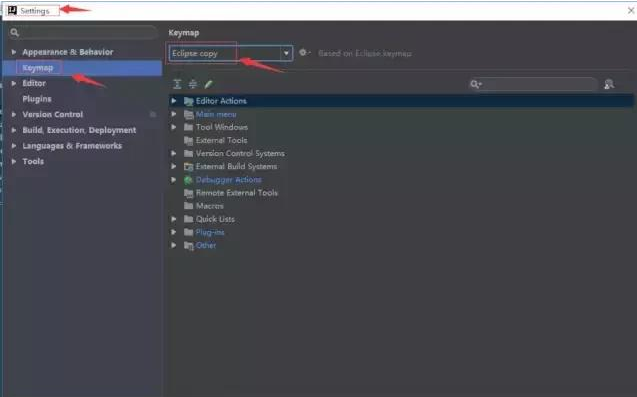Select Plugins in the settings sidebar
Screen dimensions: 637x397
tap(37, 99)
